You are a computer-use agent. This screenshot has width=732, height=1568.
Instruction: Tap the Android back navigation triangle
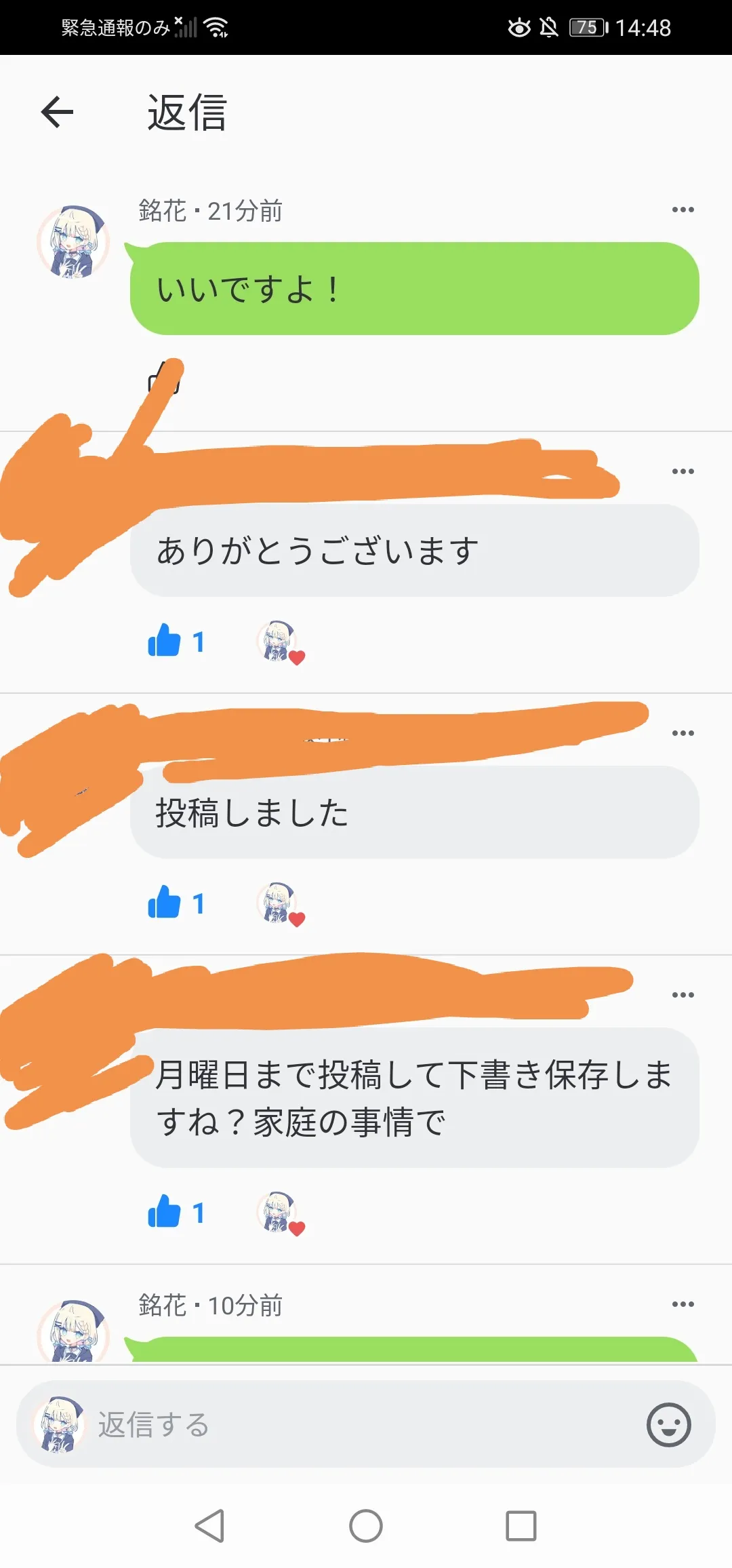click(x=209, y=1526)
